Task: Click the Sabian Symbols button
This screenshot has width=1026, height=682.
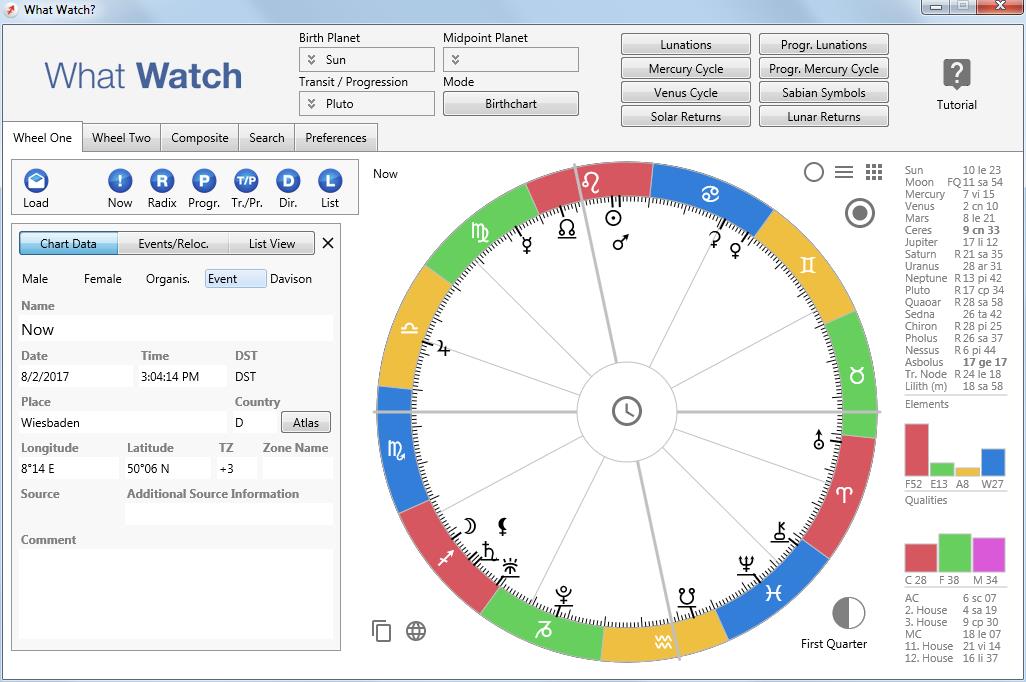Action: pos(824,93)
